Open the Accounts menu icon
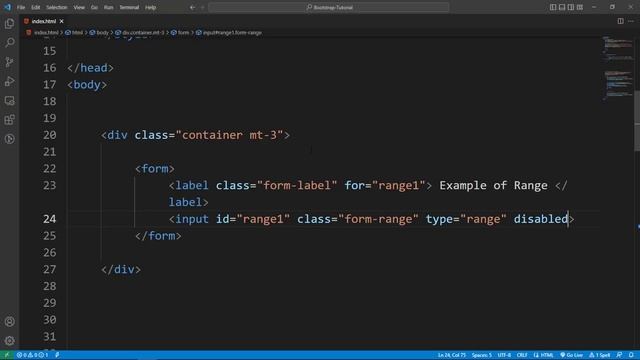 coord(9,322)
